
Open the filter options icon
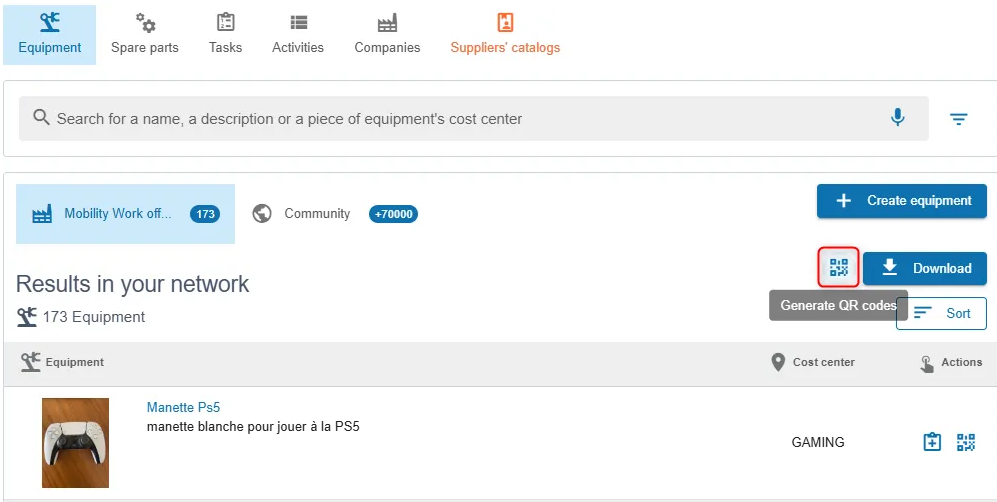pos(958,119)
